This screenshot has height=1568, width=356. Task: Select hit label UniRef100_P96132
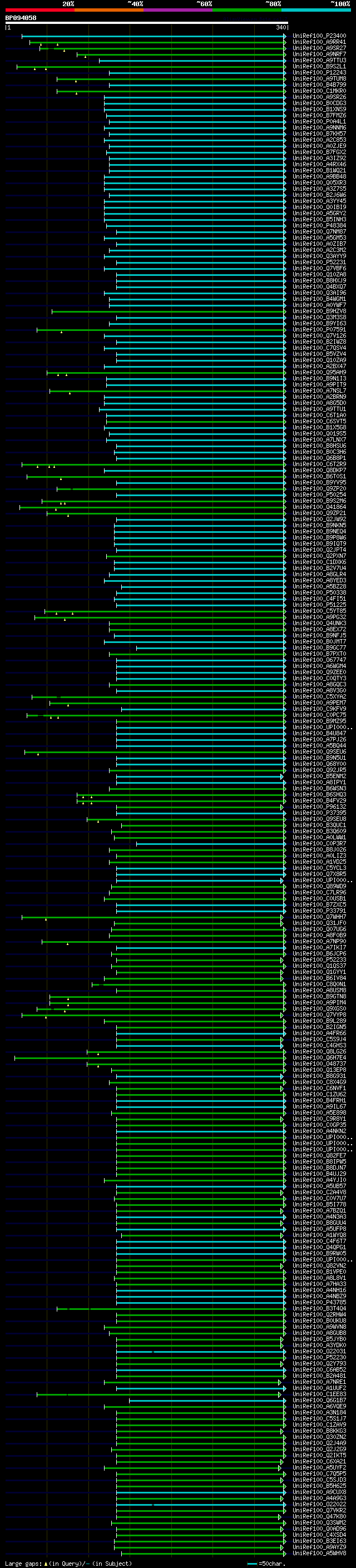point(319,807)
